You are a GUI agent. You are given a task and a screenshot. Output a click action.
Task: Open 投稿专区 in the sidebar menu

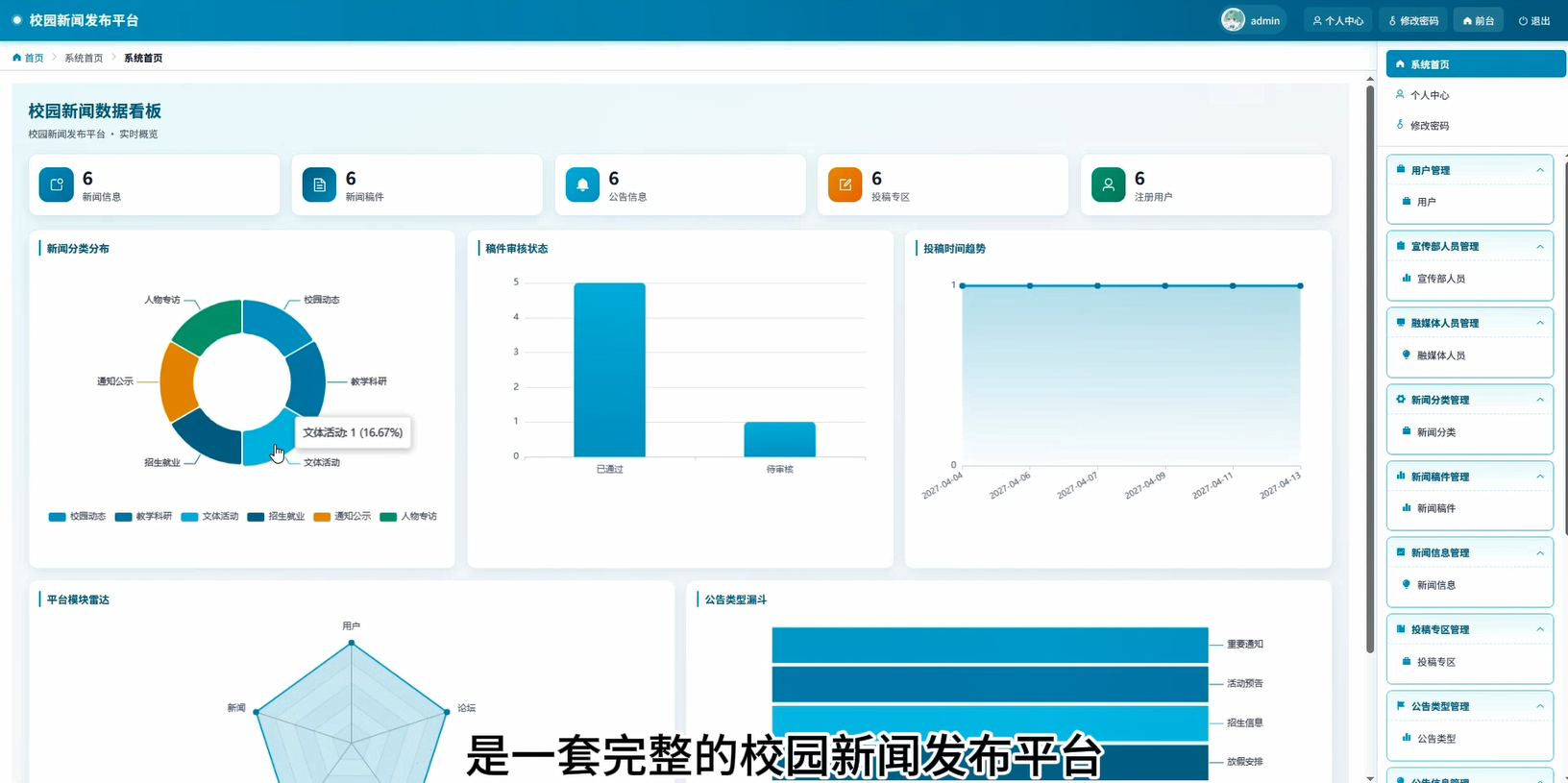[x=1470, y=662]
